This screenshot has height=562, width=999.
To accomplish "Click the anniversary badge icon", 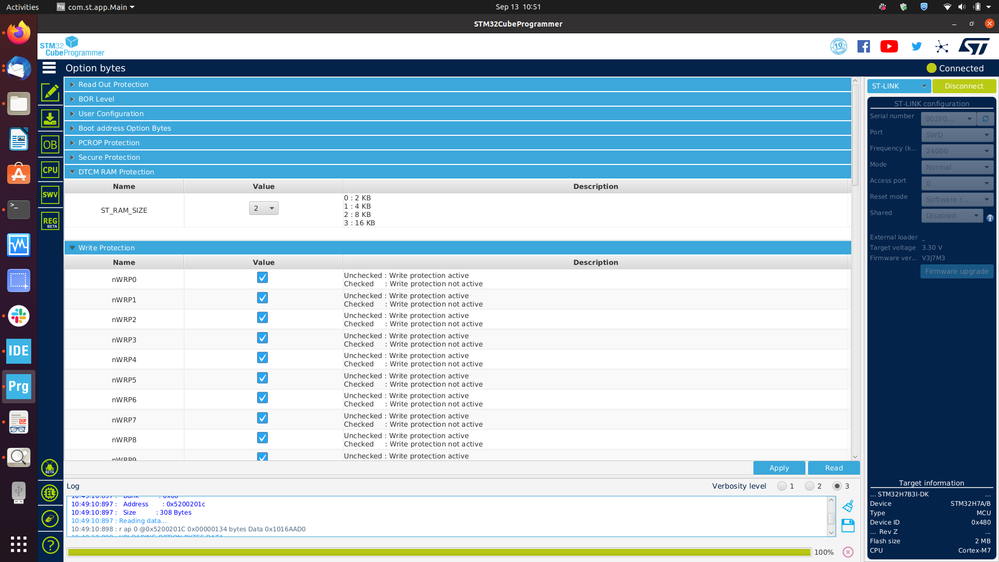I will tap(838, 47).
